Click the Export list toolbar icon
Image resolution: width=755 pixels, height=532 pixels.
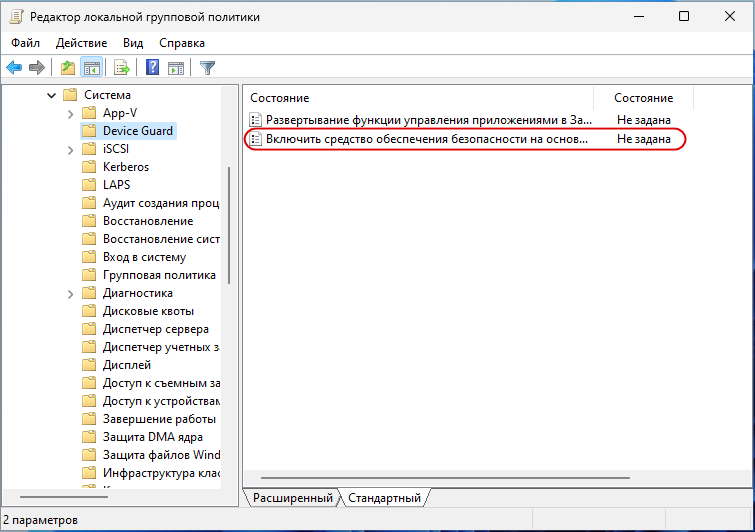click(121, 67)
